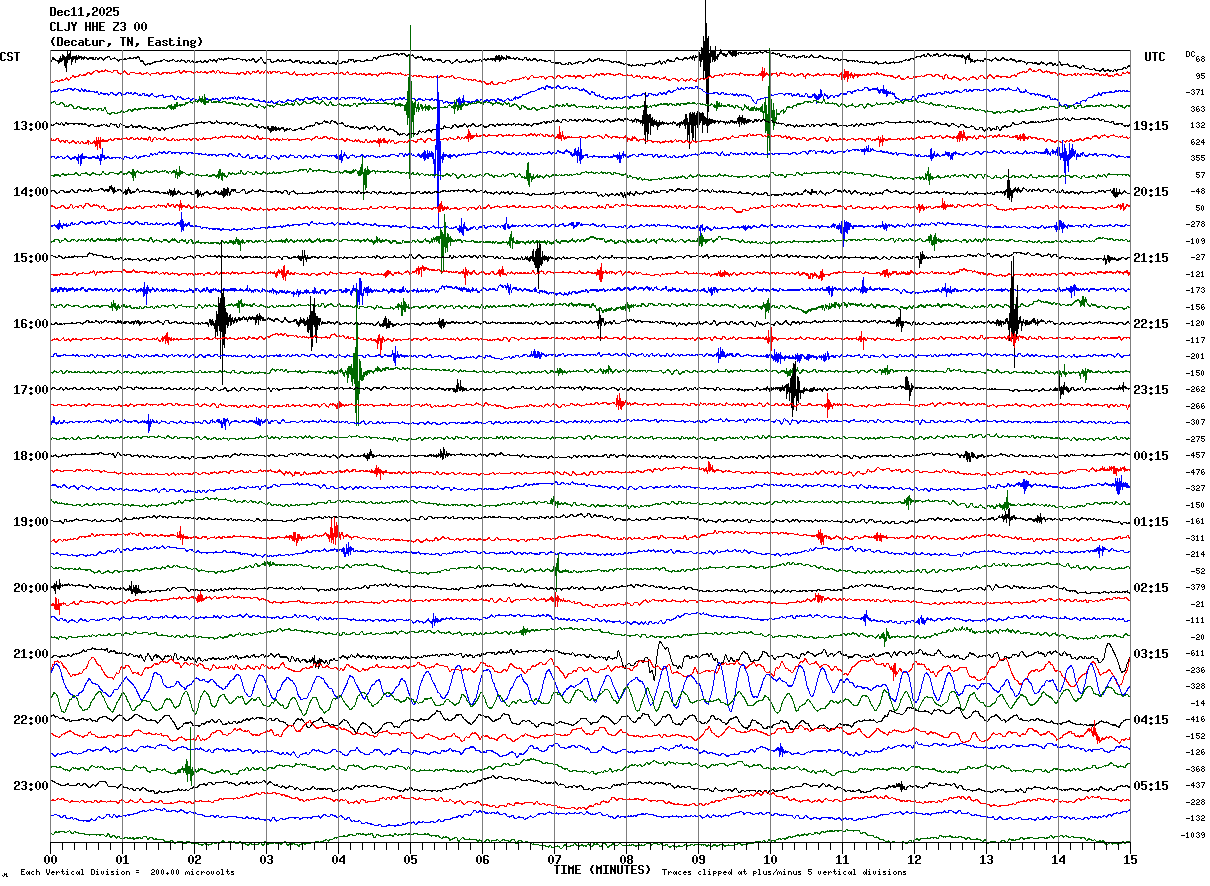Click the 00:15 UTC time label
The image size is (1210, 886).
coord(1151,456)
